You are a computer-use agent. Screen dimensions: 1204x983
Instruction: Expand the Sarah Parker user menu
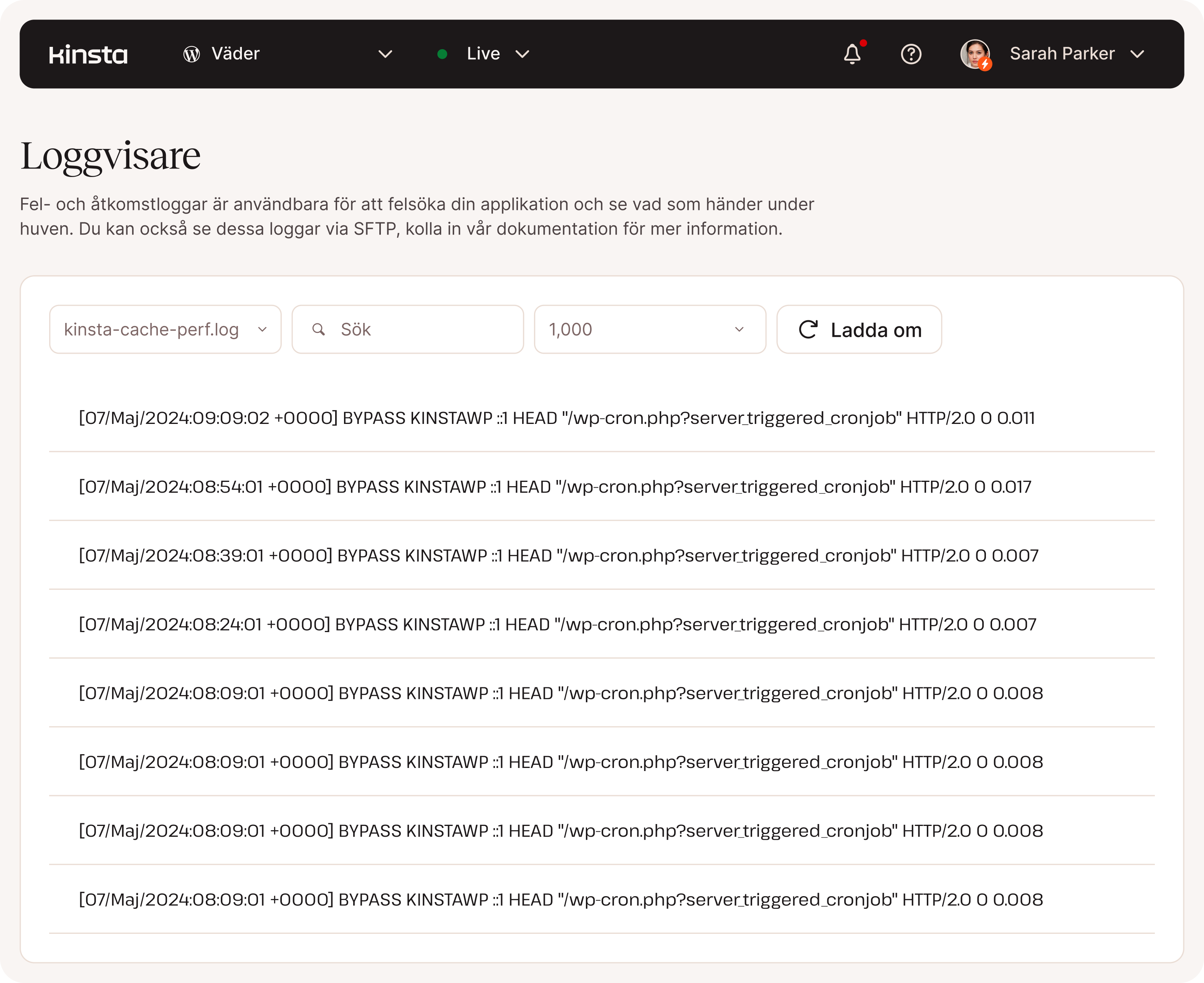click(1137, 55)
